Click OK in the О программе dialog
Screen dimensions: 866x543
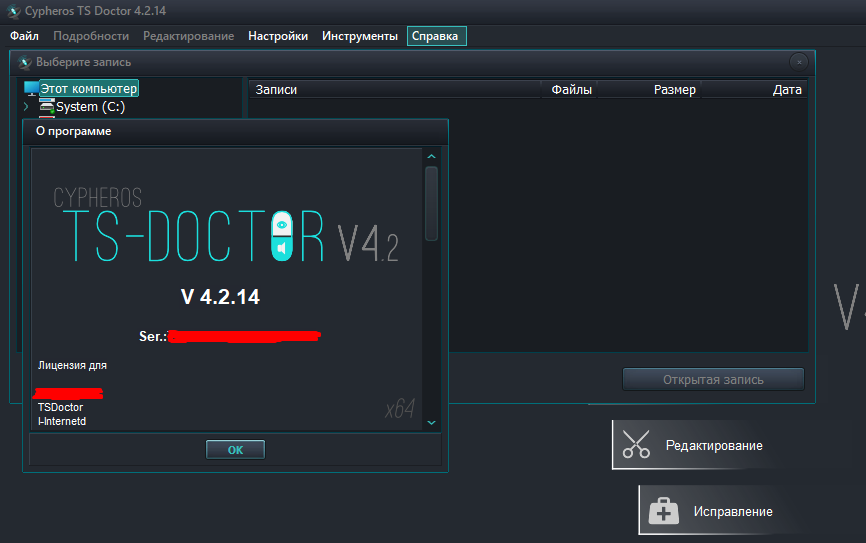tap(235, 450)
